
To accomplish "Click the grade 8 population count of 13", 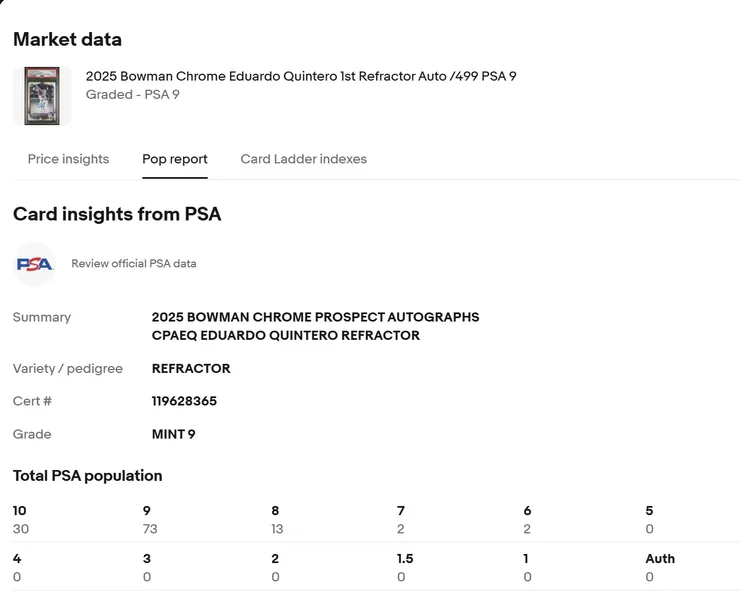I will [x=277, y=529].
